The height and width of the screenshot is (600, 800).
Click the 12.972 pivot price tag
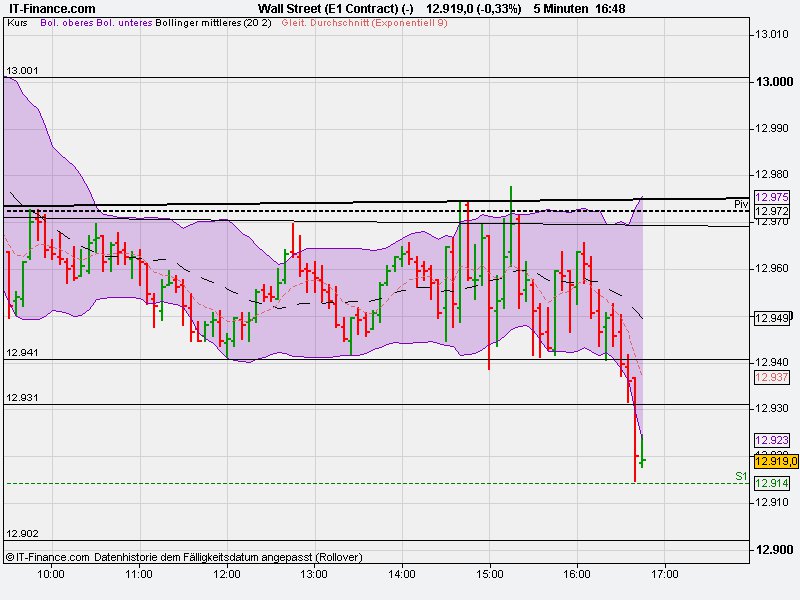coord(770,212)
